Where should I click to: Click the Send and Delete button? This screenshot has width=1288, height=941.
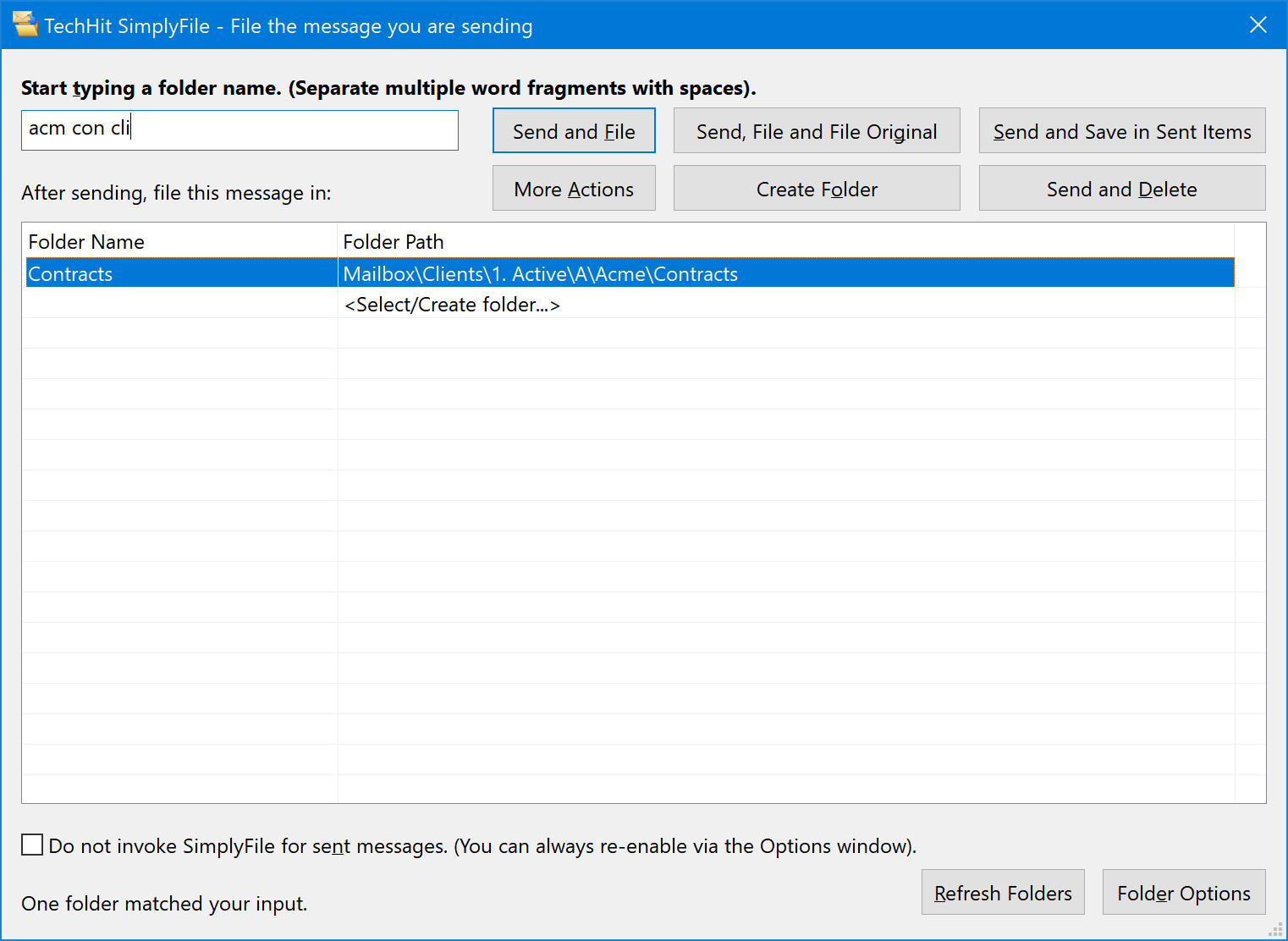pyautogui.click(x=1122, y=188)
